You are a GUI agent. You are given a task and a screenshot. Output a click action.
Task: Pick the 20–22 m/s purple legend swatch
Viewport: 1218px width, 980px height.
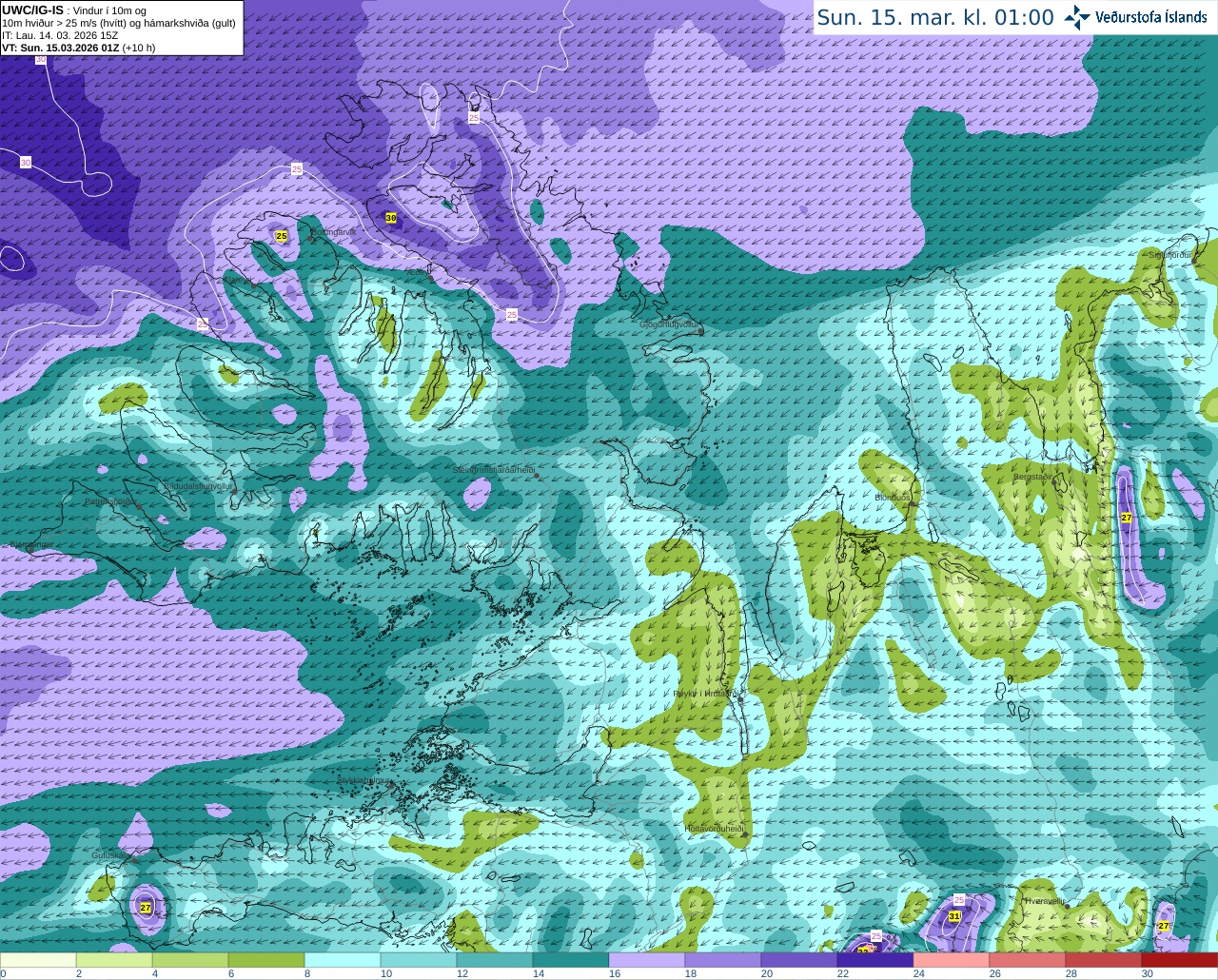(x=799, y=959)
